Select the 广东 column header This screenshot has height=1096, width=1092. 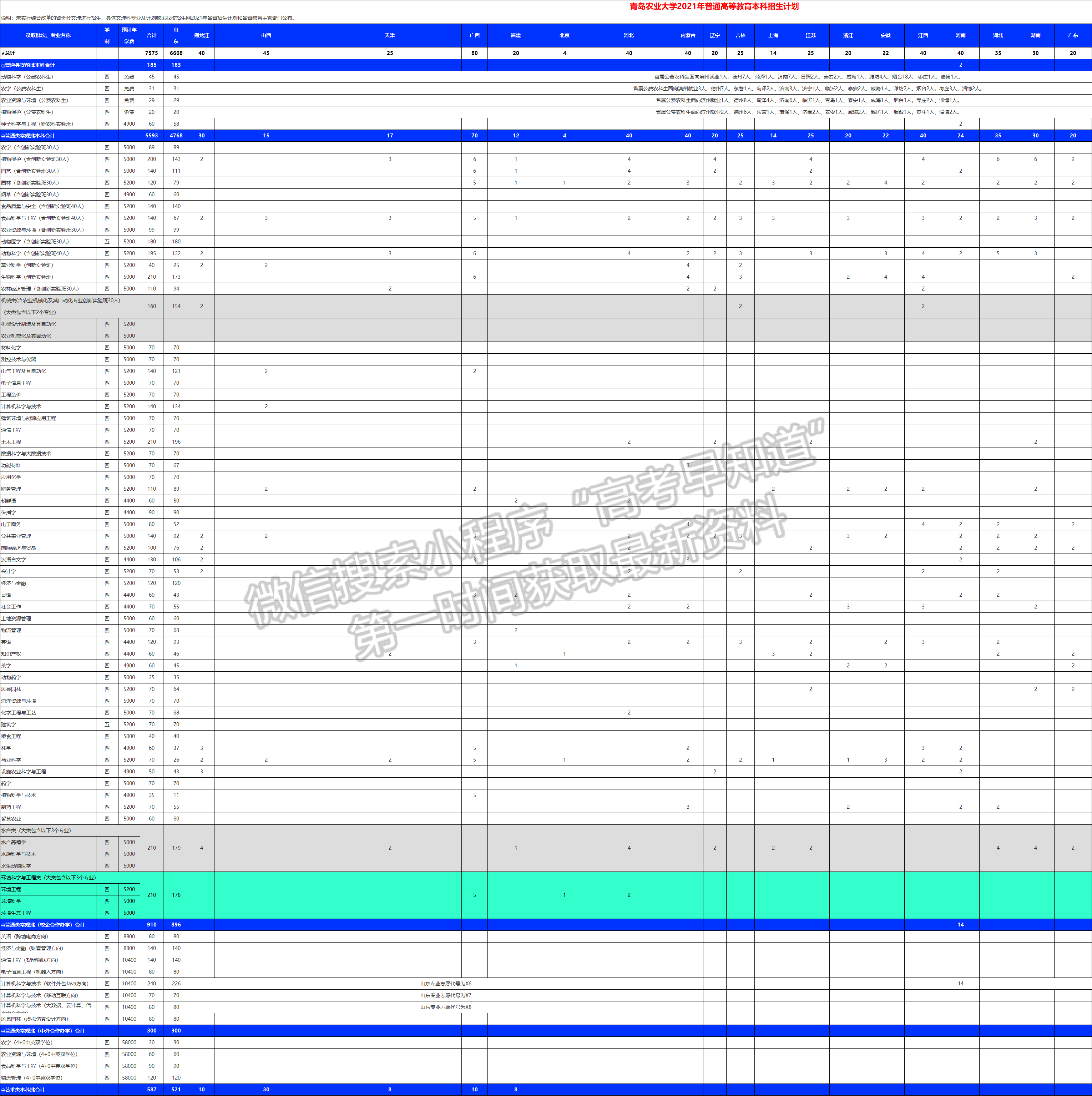(1073, 35)
